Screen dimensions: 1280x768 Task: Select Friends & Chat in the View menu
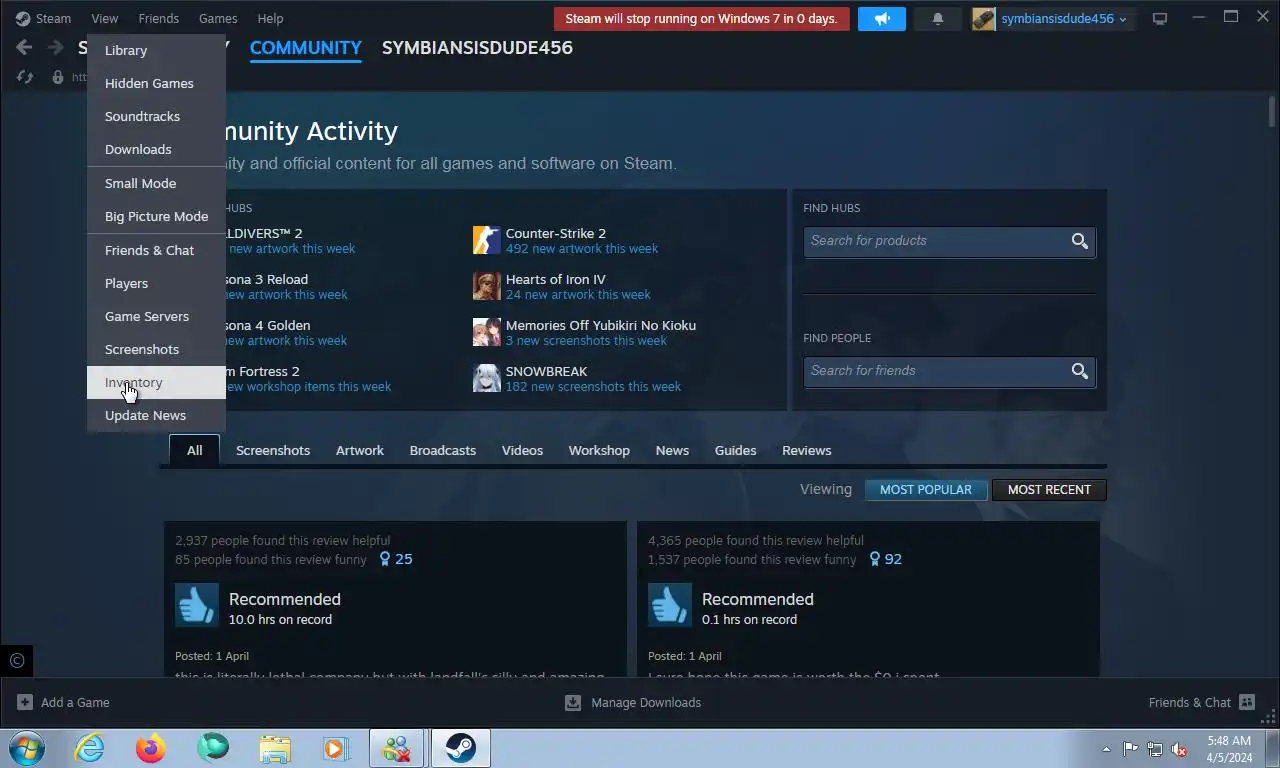tap(156, 250)
